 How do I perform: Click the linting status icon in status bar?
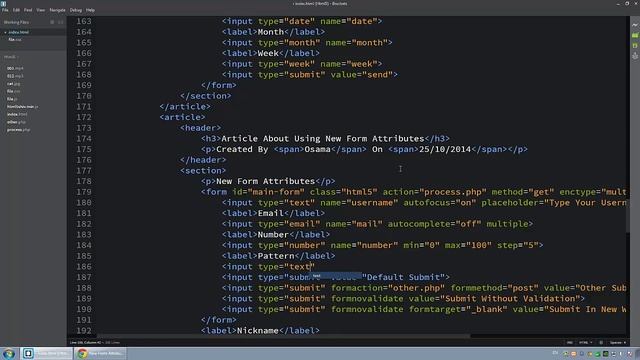pyautogui.click(x=601, y=342)
